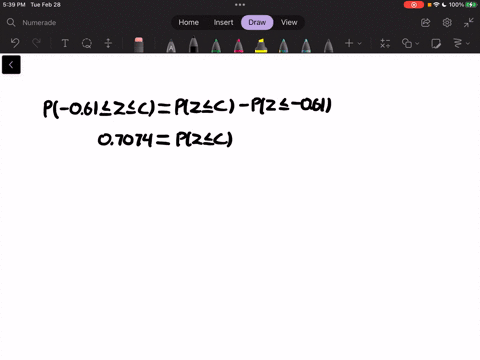Add a new pen with plus
The image size is (480, 360).
click(349, 43)
